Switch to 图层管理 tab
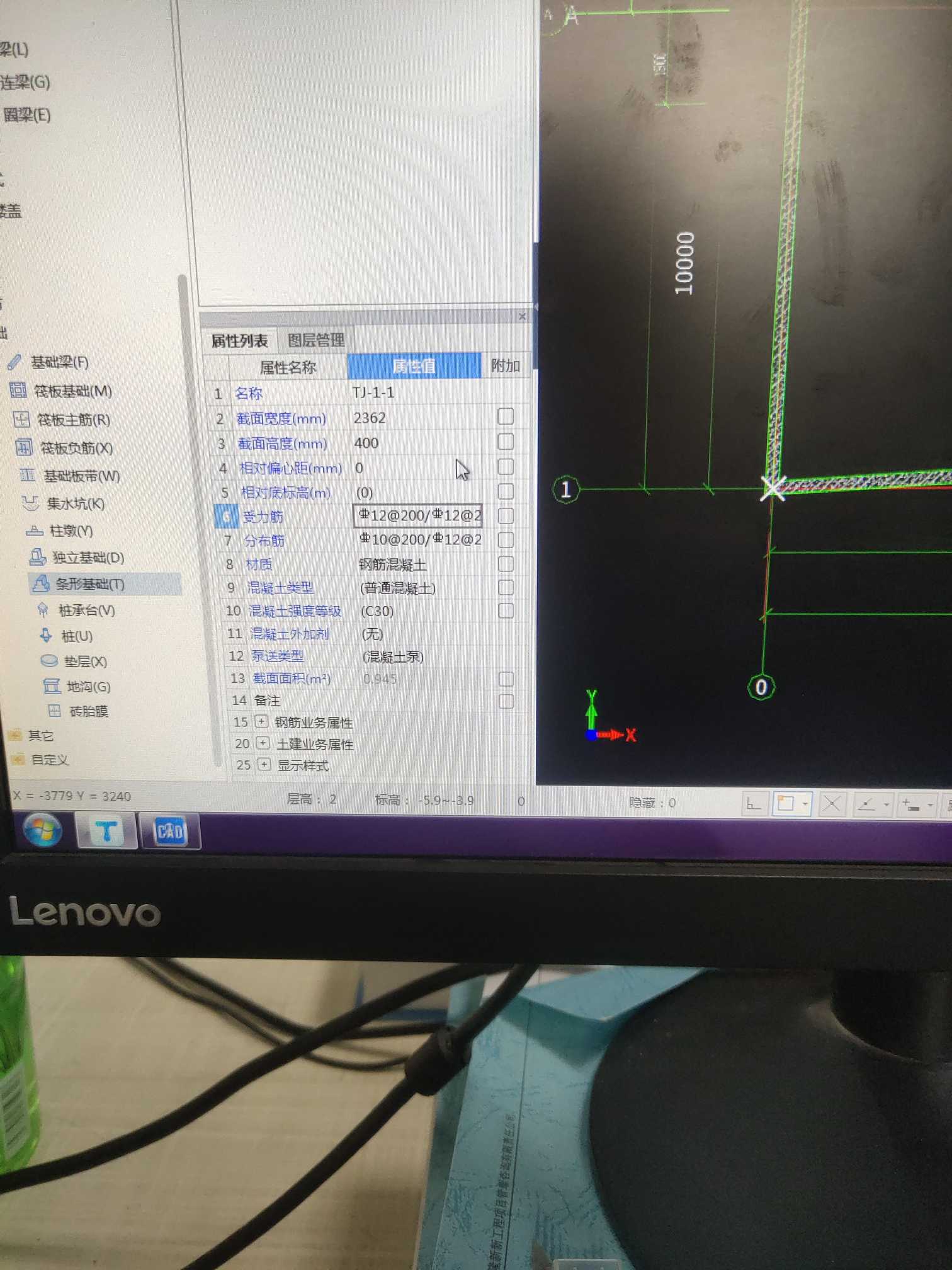The width and height of the screenshot is (952, 1270). pyautogui.click(x=315, y=340)
